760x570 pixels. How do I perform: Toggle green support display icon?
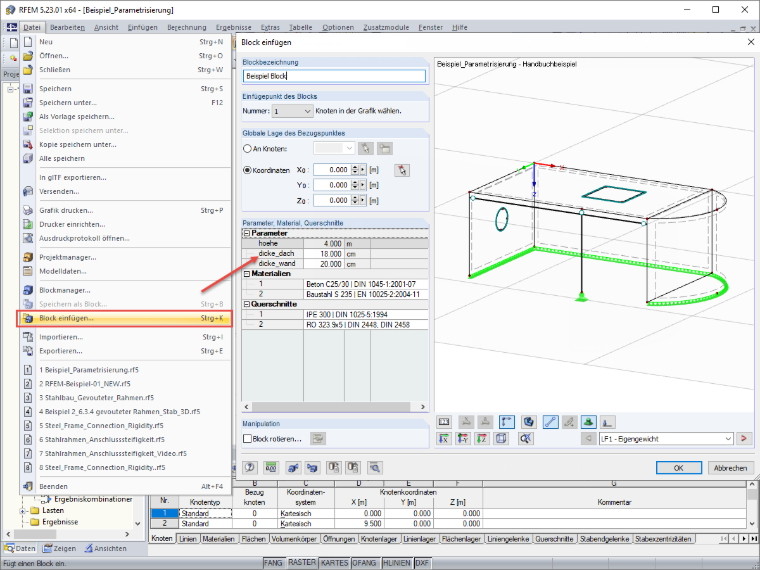pyautogui.click(x=588, y=422)
